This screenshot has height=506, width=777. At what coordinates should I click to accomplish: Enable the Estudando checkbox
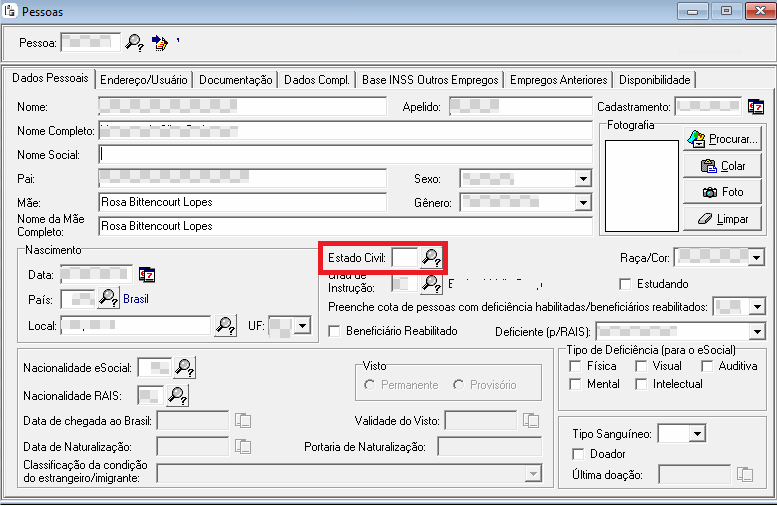coord(626,284)
